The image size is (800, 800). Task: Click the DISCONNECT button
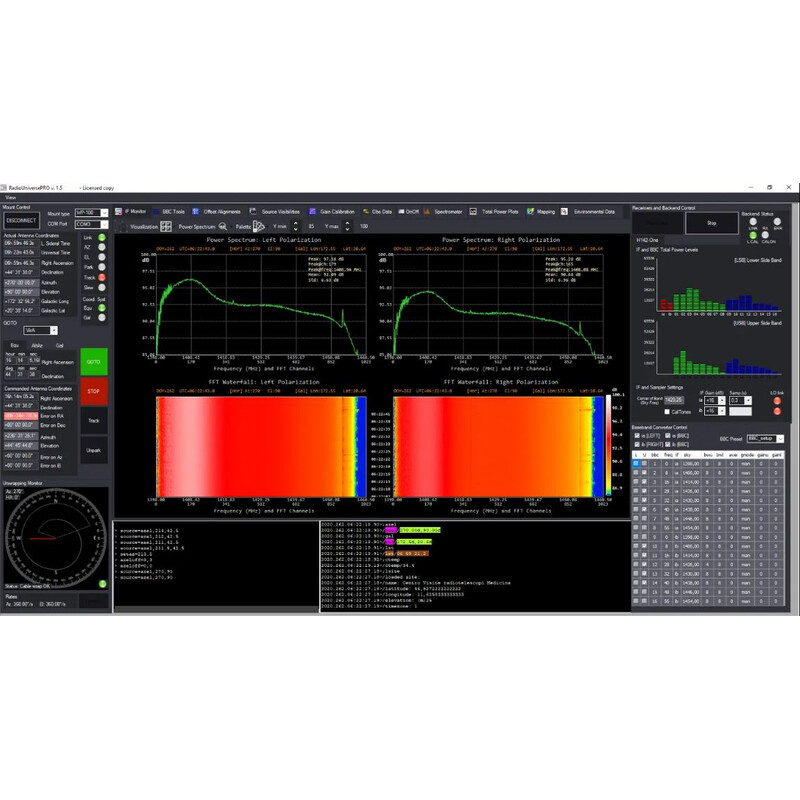coord(21,221)
